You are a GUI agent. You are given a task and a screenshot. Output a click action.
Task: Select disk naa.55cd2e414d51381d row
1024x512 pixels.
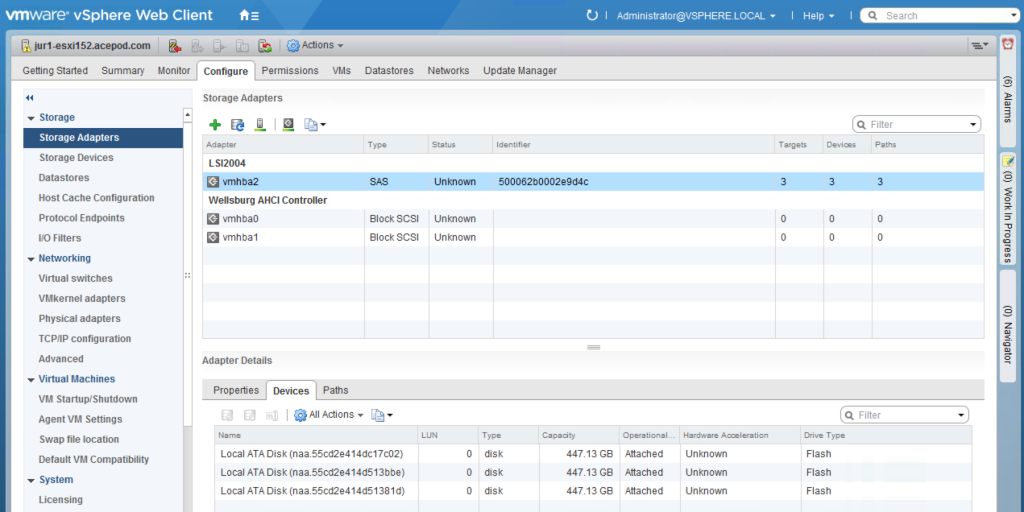(x=593, y=491)
